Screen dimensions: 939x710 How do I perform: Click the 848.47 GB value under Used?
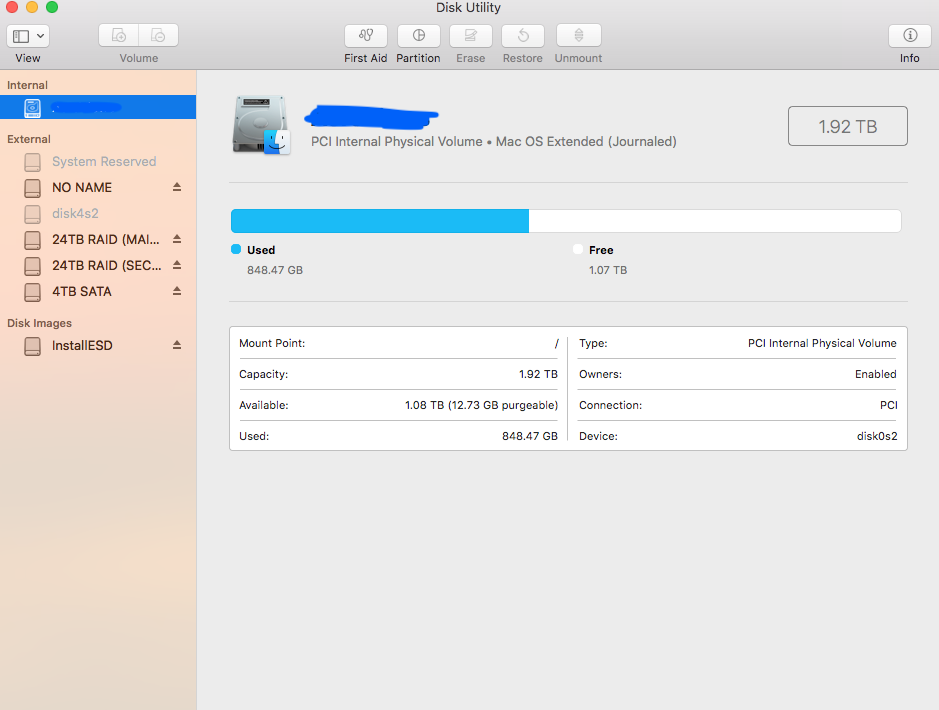(275, 270)
